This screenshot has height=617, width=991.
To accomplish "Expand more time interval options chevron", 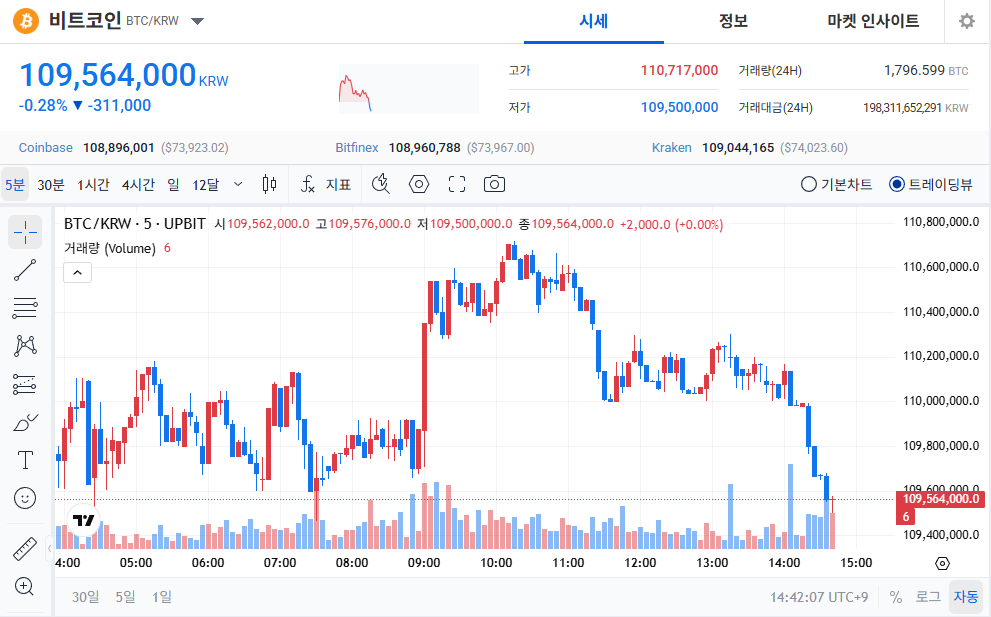I will tap(238, 184).
